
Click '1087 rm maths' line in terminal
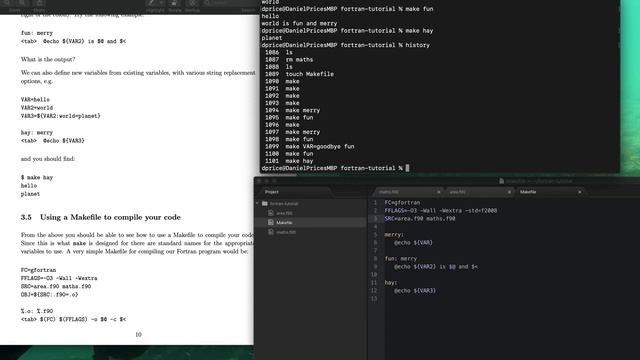[x=289, y=60]
